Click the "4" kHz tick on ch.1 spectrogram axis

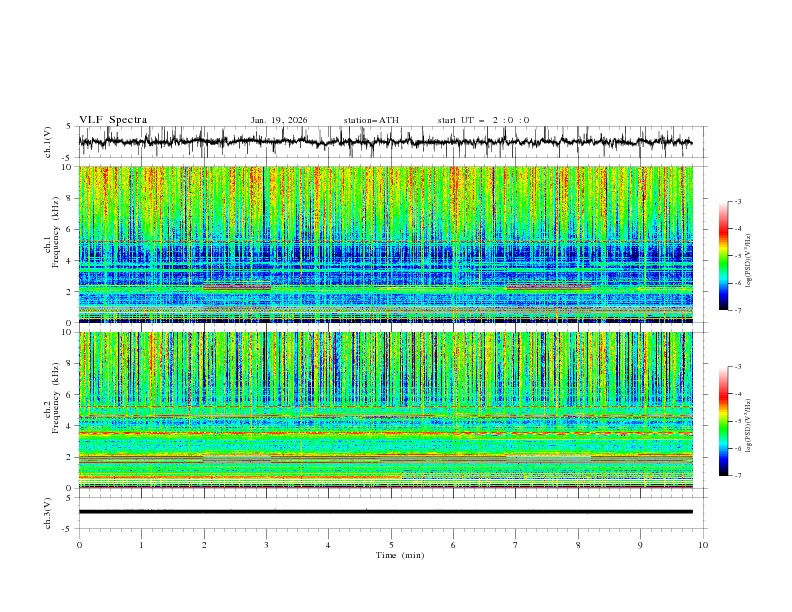71,261
